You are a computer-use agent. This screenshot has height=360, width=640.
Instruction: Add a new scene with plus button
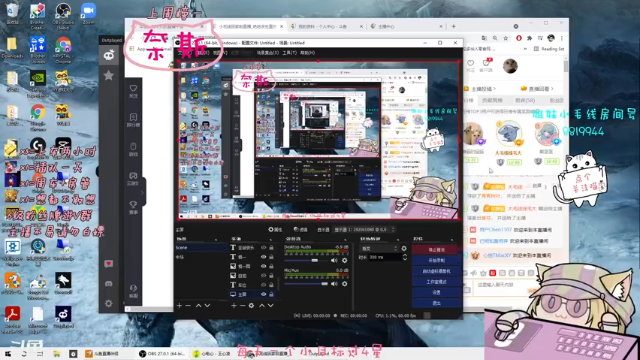(x=179, y=305)
